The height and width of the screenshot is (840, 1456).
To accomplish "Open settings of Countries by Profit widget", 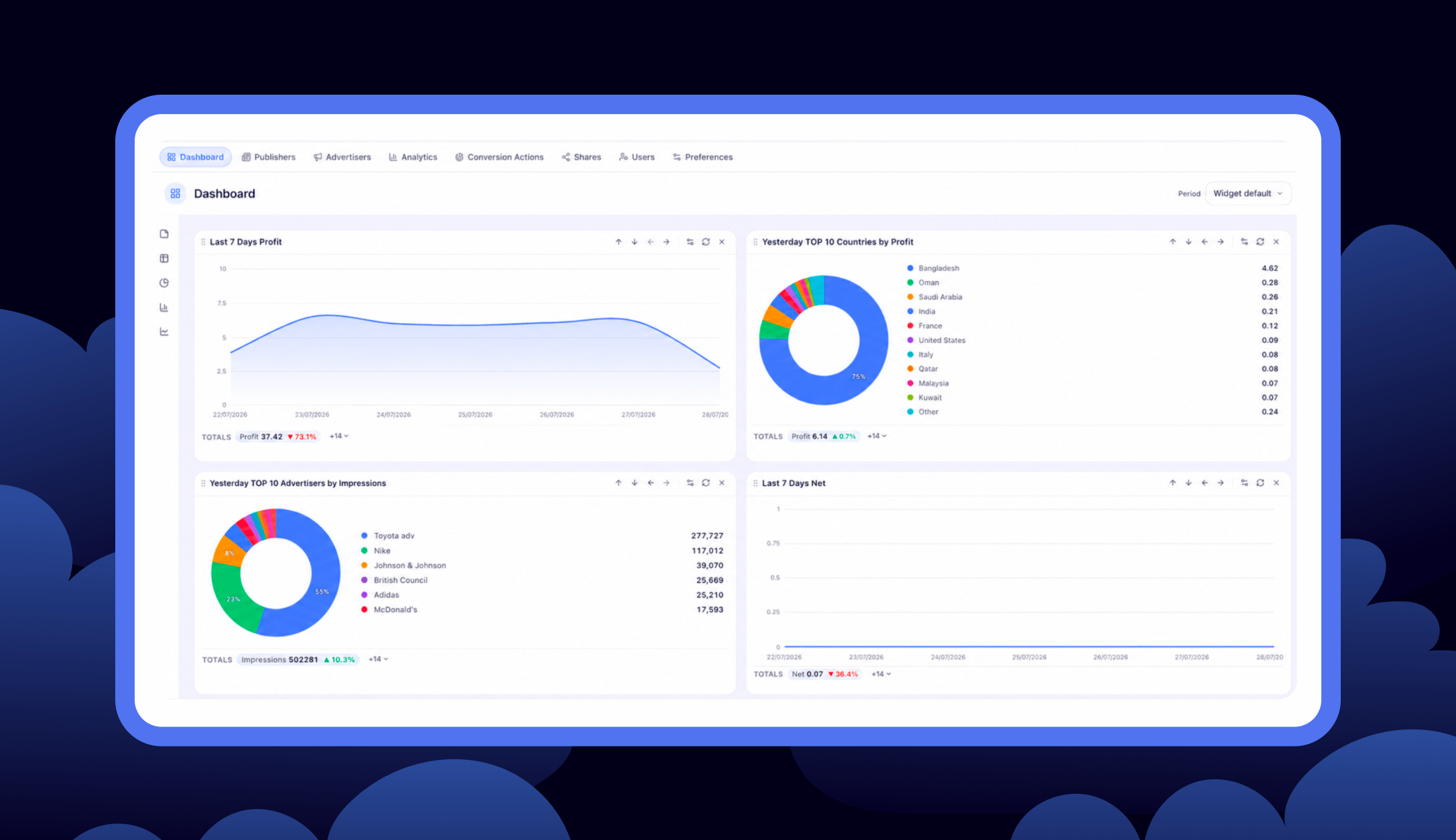I will [1244, 242].
